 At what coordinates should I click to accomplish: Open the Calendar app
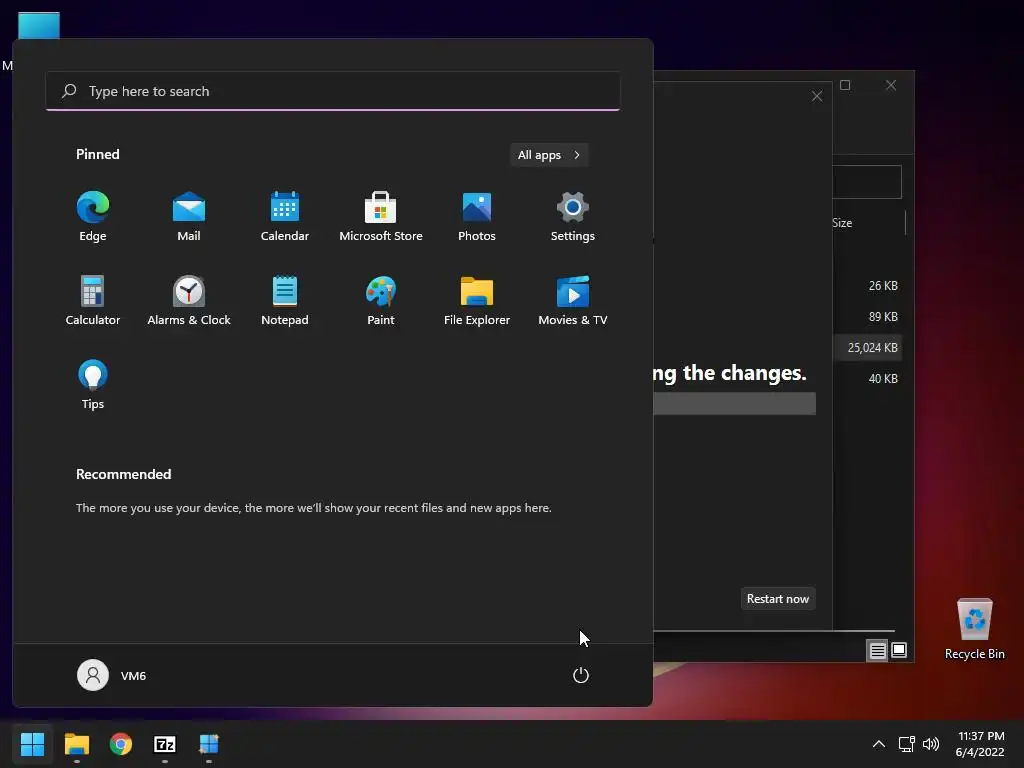click(x=285, y=217)
